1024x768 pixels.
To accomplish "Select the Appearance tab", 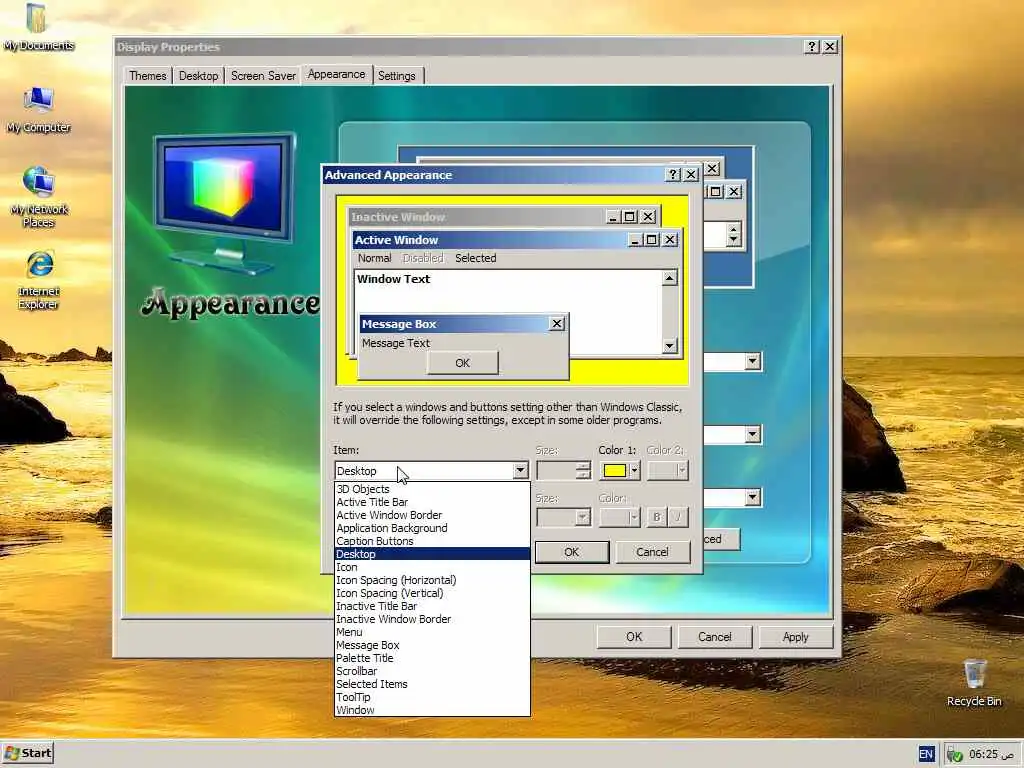I will (336, 74).
